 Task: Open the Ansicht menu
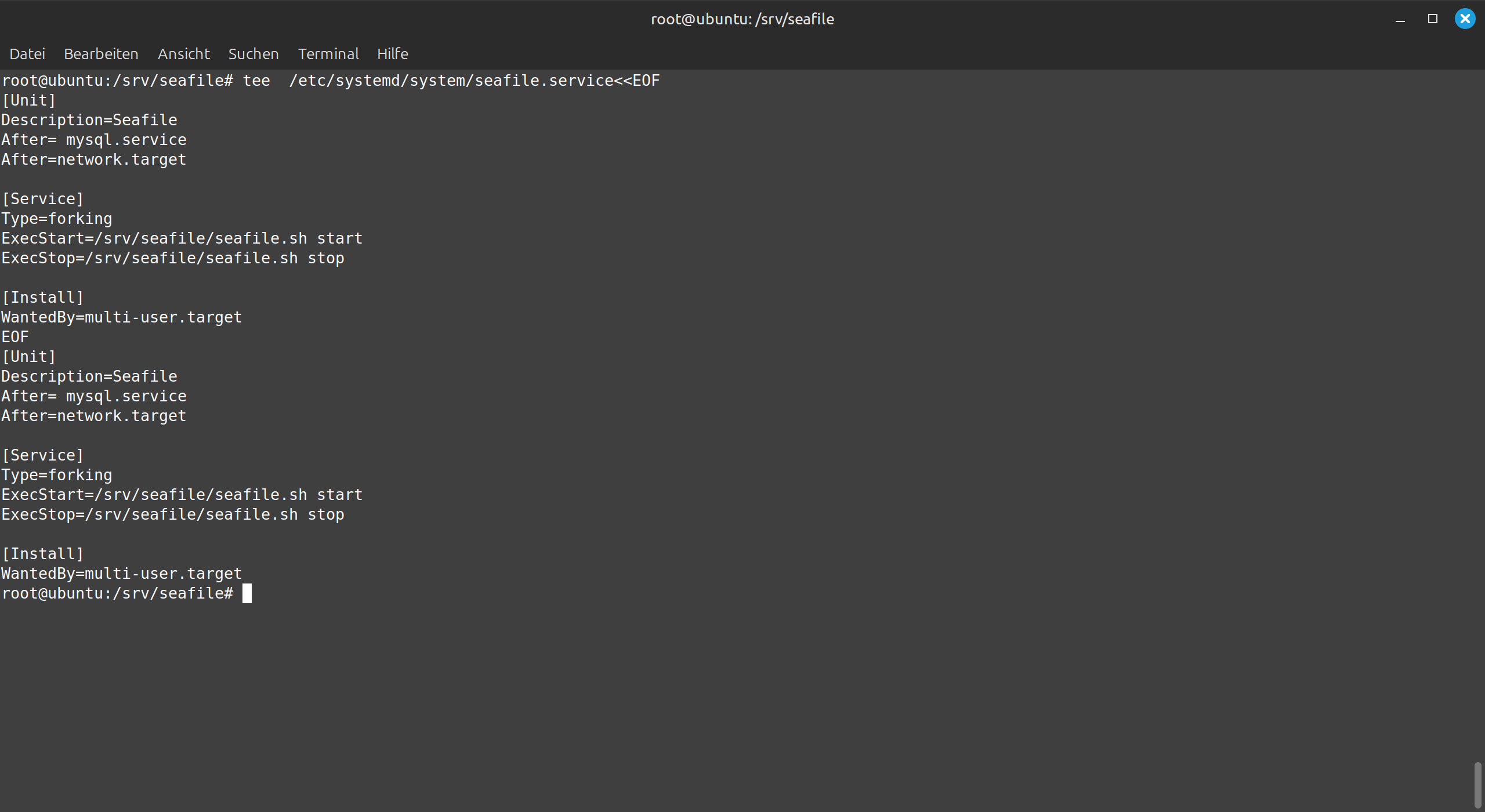tap(183, 54)
